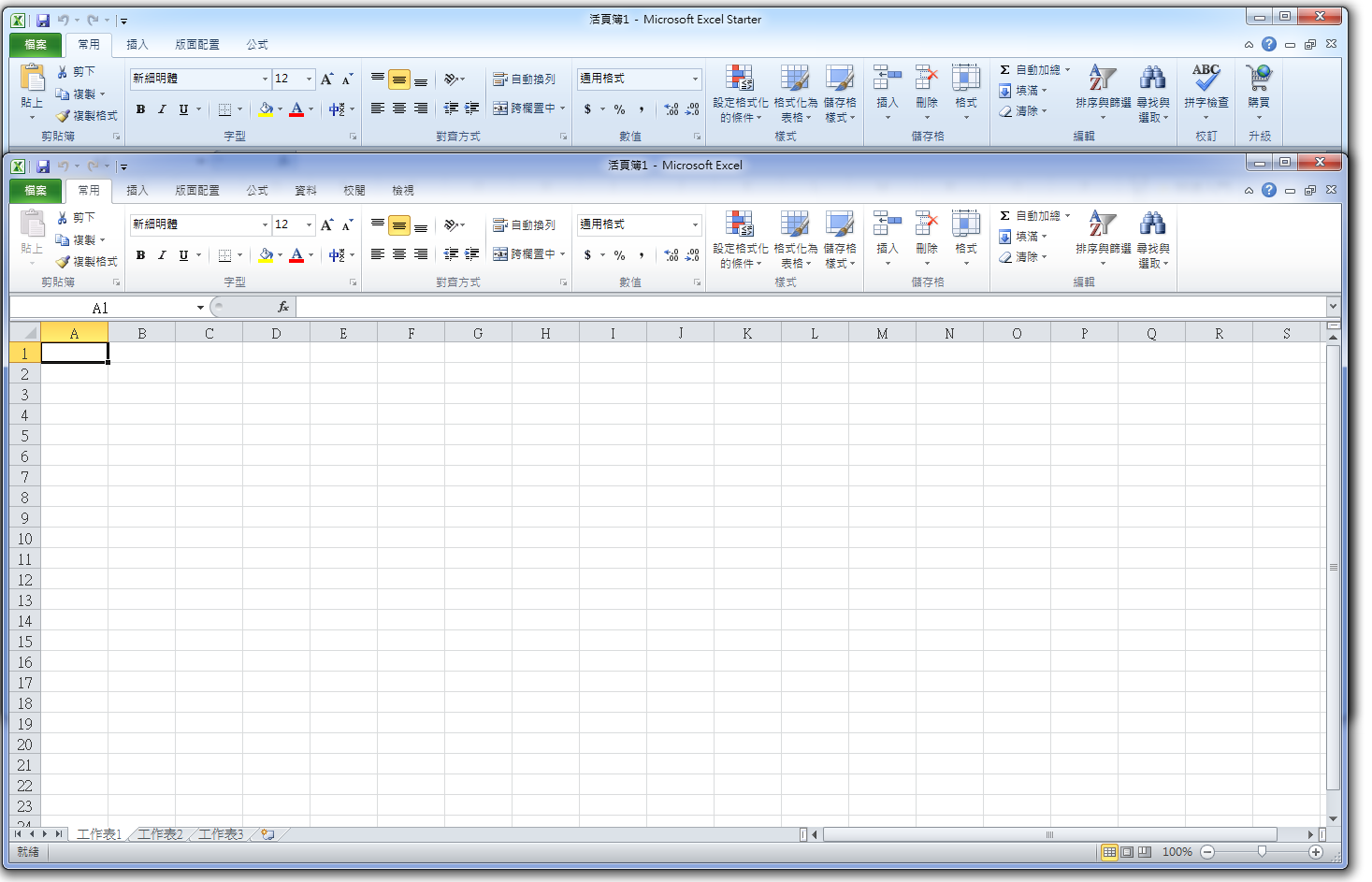
Task: Open 檢視 (View) tab in front Excel window
Action: pos(403,191)
